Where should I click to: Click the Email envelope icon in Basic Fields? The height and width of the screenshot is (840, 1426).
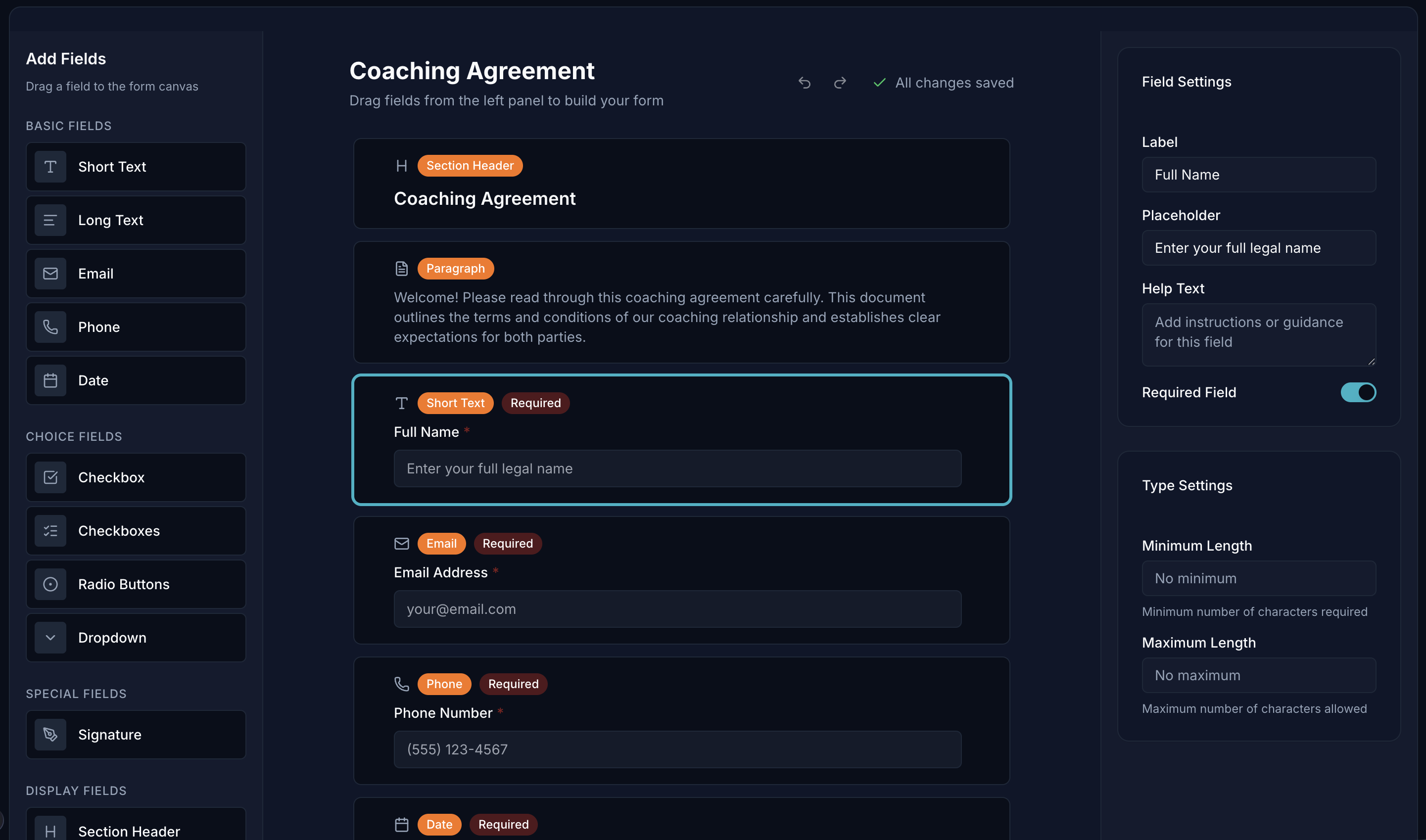[x=50, y=274]
